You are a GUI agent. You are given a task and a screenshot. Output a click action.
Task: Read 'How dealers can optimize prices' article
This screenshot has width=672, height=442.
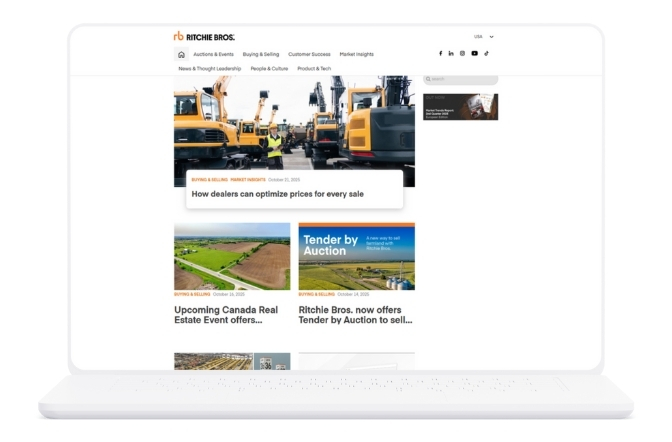pos(278,194)
